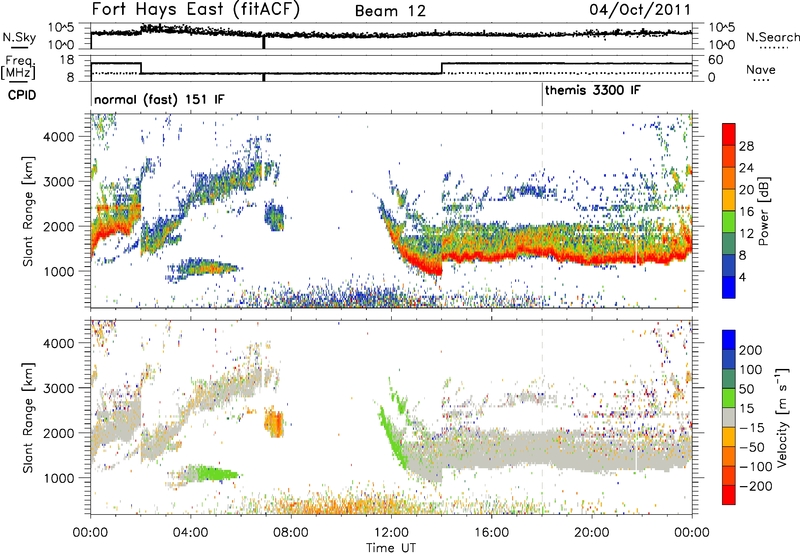Click the "4" power colorbar label
Screen dimensions: 800x554
point(742,277)
